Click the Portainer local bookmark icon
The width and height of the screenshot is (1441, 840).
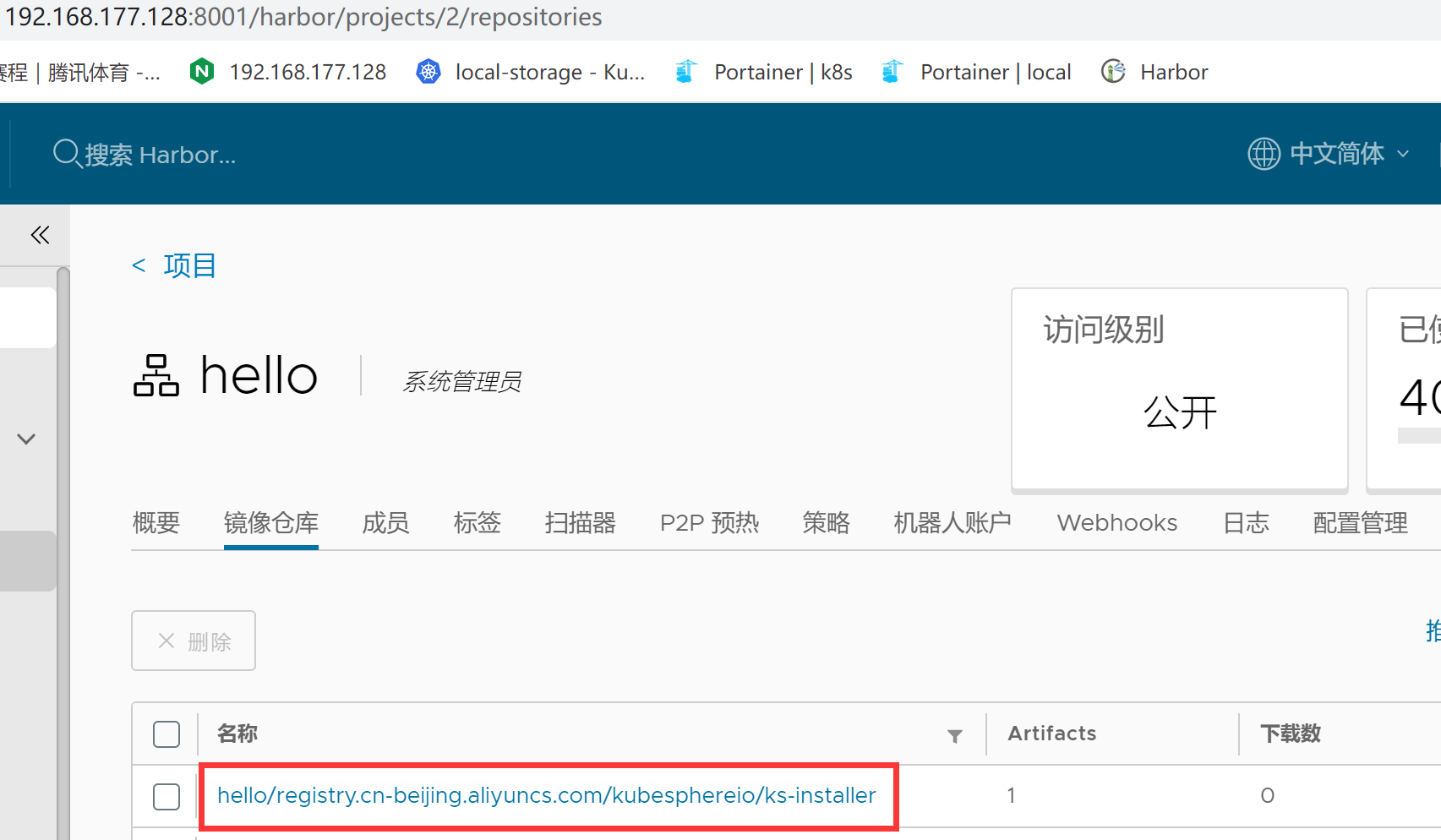tap(892, 72)
